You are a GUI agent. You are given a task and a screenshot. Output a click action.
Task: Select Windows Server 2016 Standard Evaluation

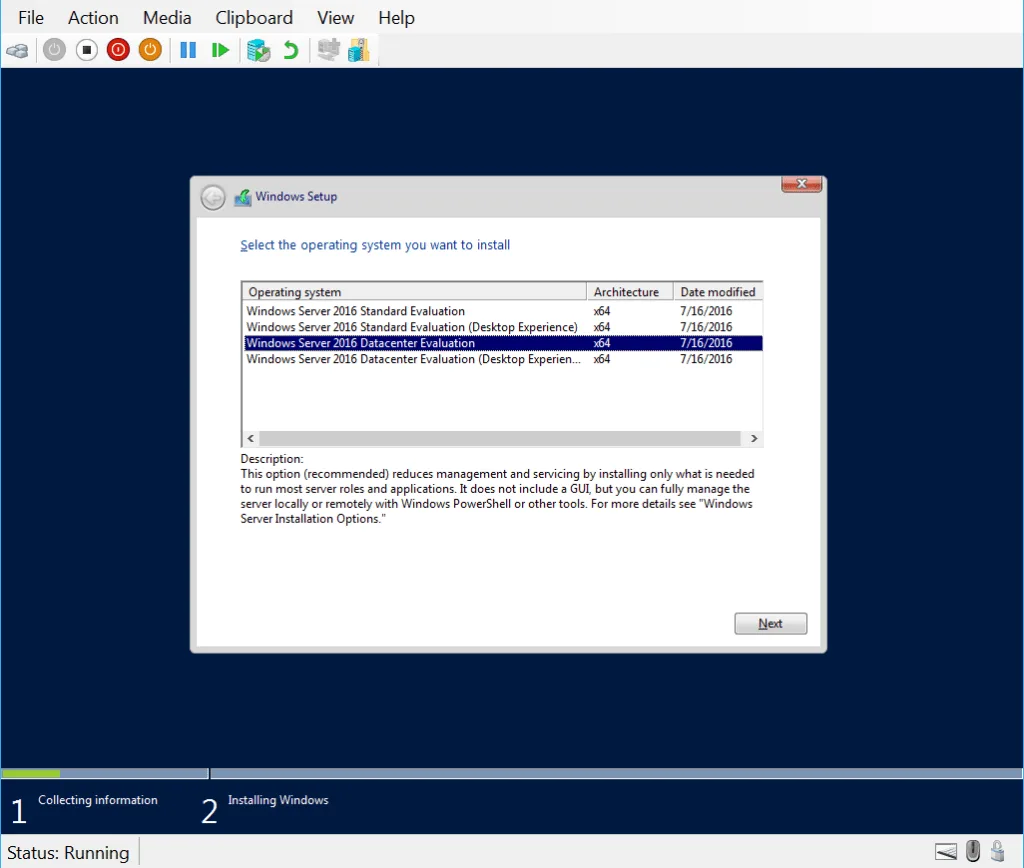503,311
